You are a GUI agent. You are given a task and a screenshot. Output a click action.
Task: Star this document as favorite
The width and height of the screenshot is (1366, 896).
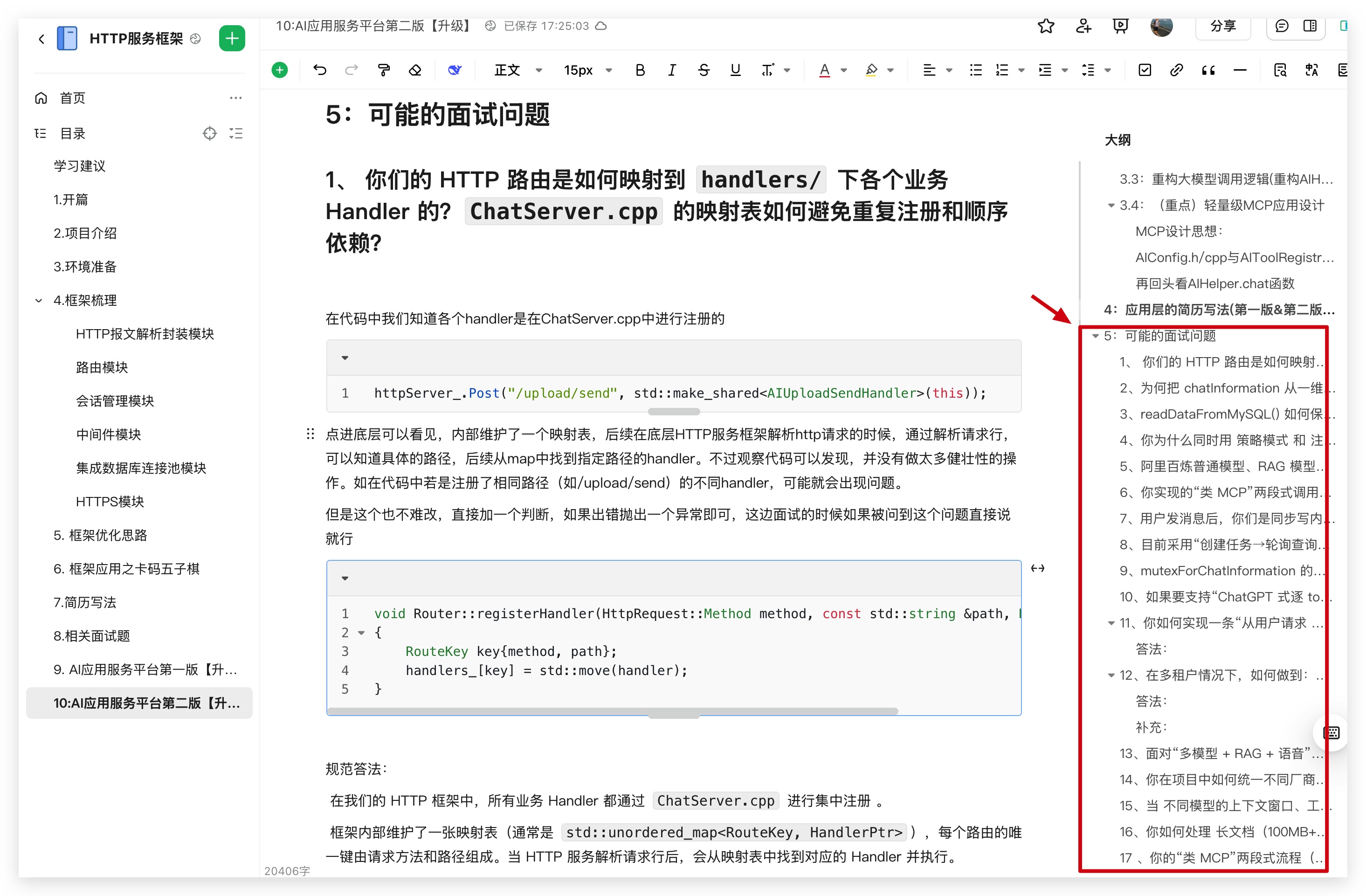tap(1046, 26)
